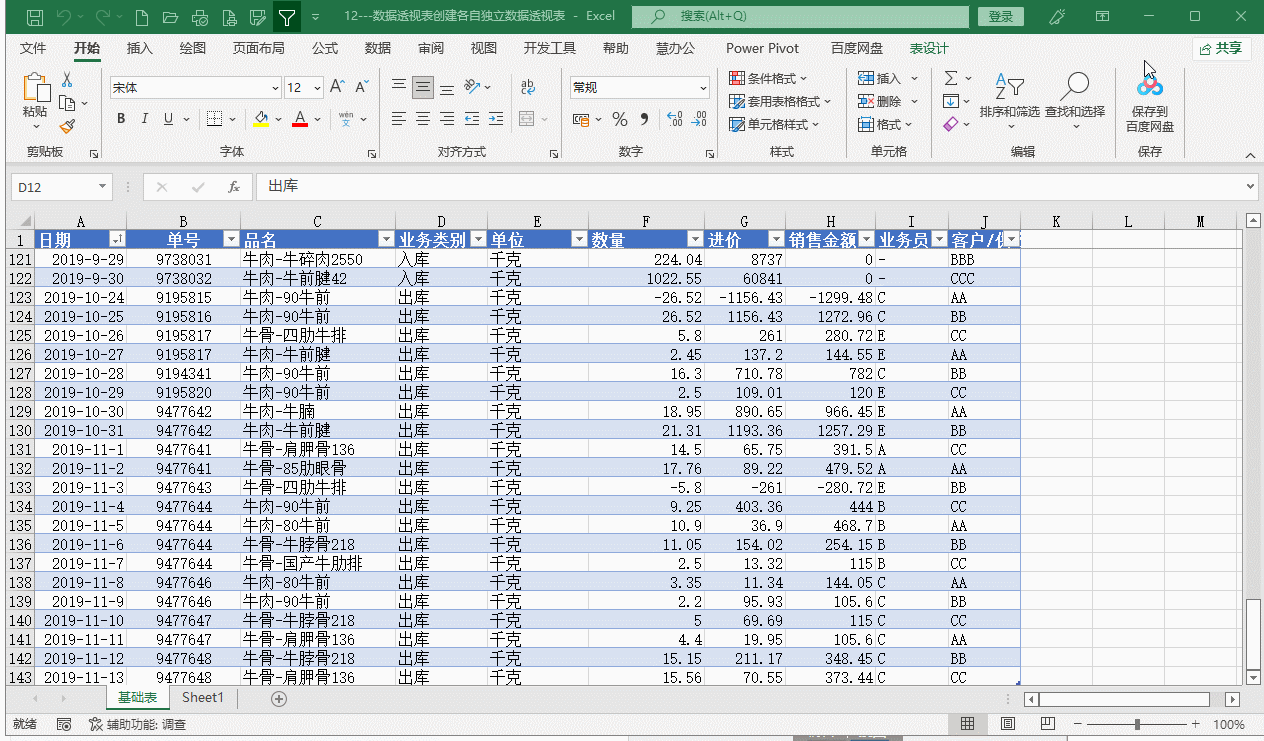This screenshot has width=1264, height=741.
Task: Click the 登录 sign-in button
Action: [x=1001, y=16]
